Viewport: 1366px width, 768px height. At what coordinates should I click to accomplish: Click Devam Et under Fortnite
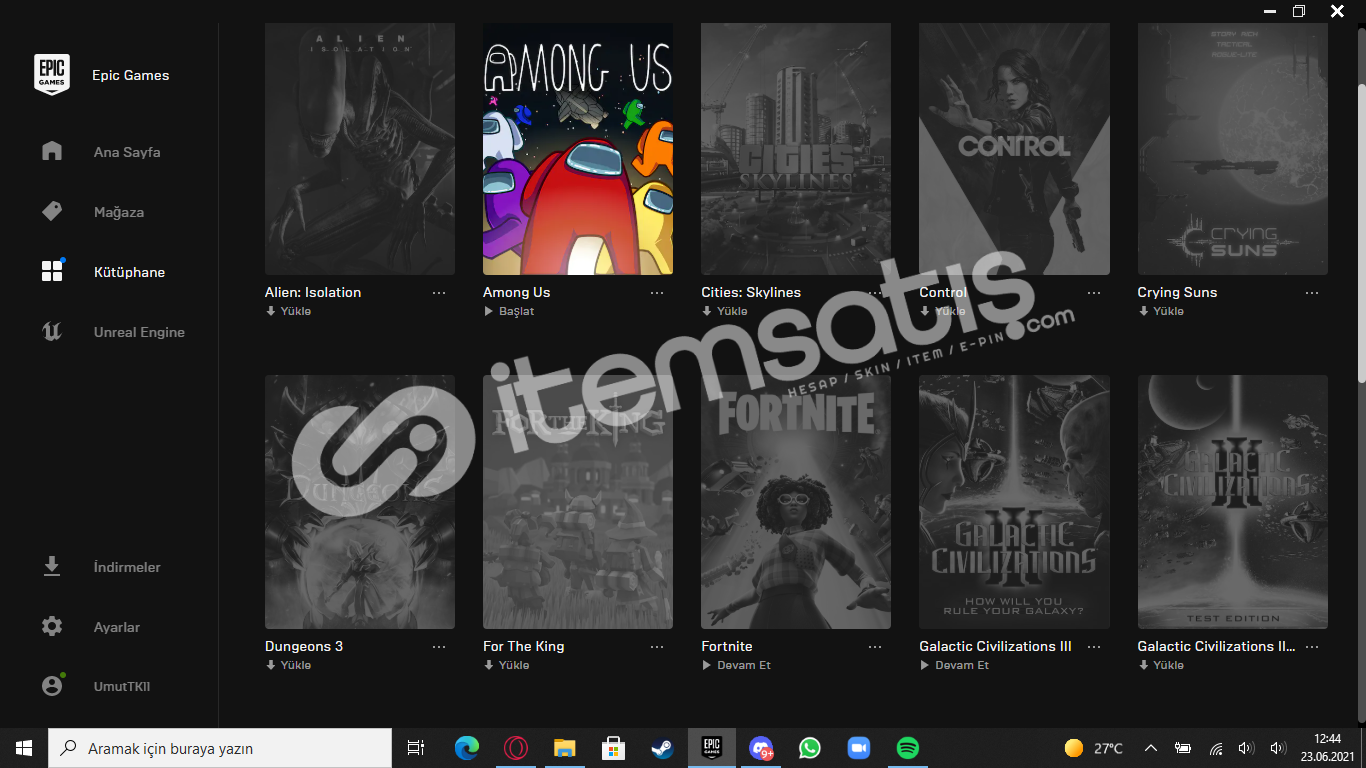[x=736, y=665]
